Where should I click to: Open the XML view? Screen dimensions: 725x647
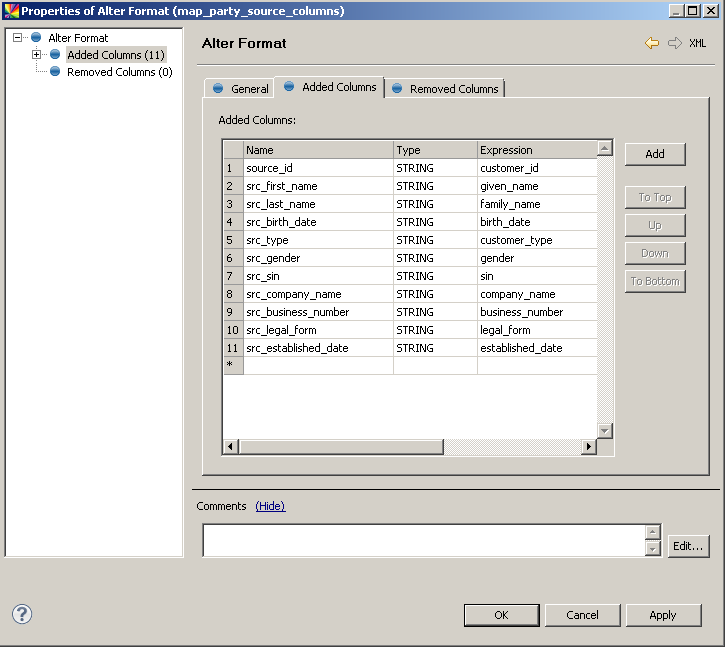coord(697,44)
